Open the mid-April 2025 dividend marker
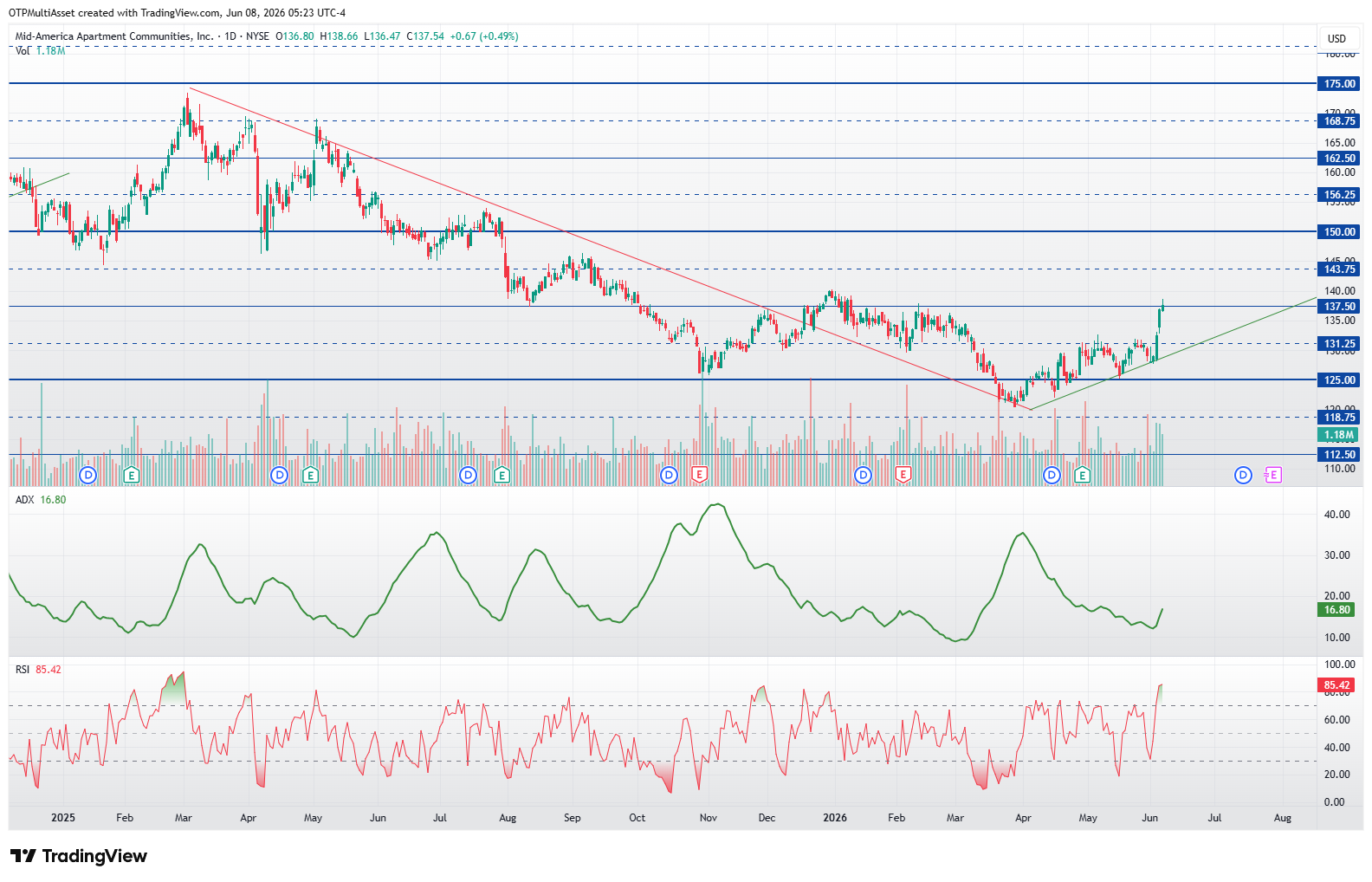 tap(279, 475)
